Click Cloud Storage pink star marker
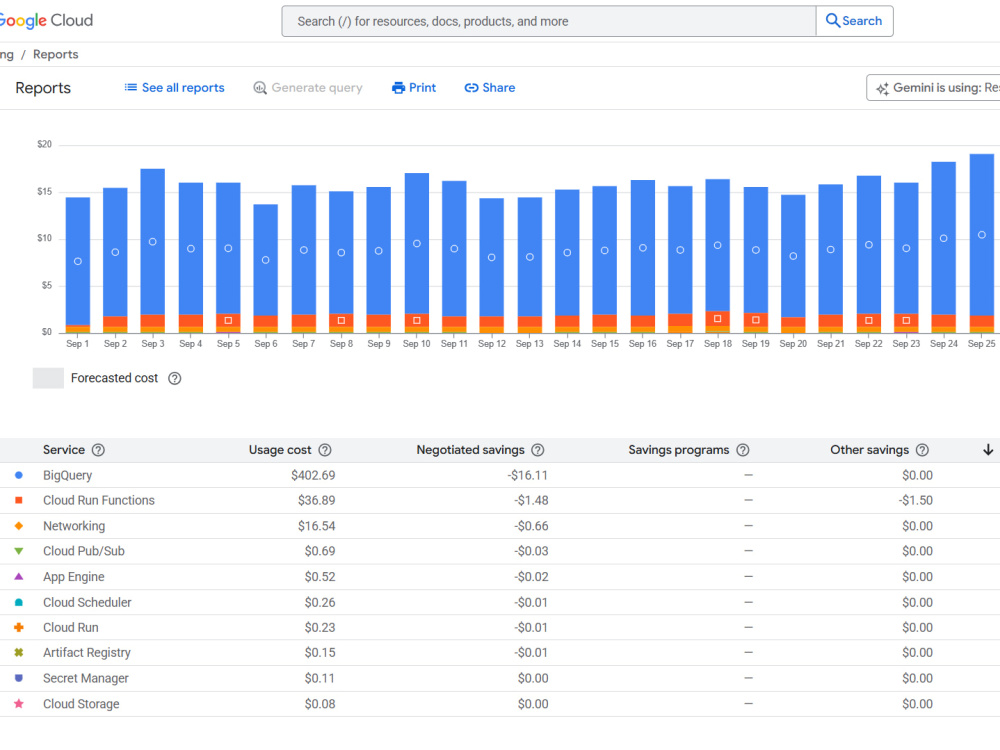The height and width of the screenshot is (750, 1000). tap(18, 703)
